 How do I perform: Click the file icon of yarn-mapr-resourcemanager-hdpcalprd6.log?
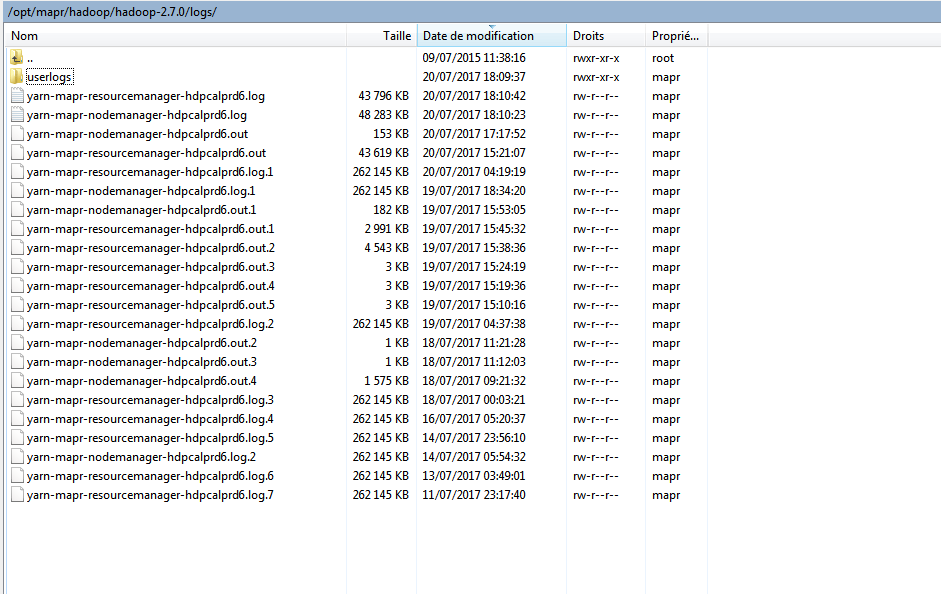17,96
